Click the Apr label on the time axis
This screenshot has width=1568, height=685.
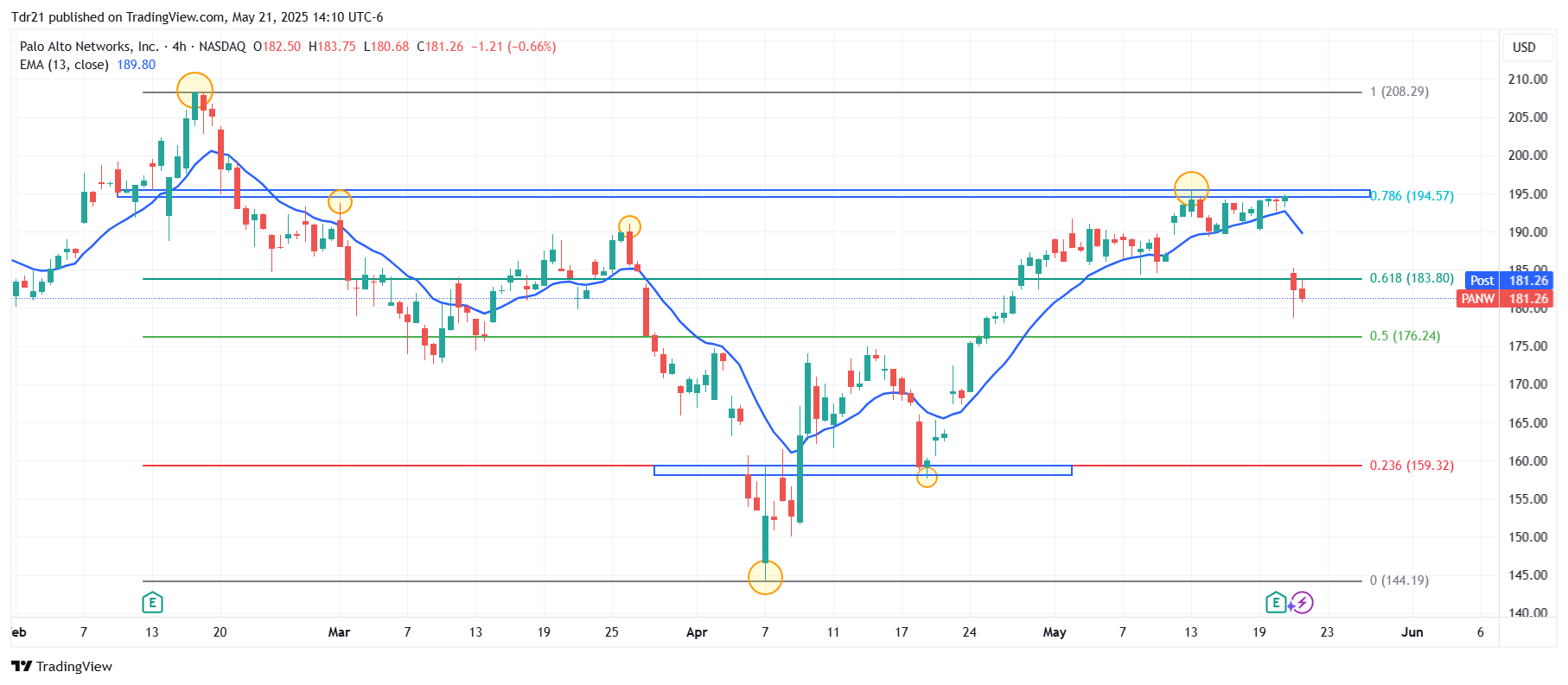pyautogui.click(x=697, y=632)
